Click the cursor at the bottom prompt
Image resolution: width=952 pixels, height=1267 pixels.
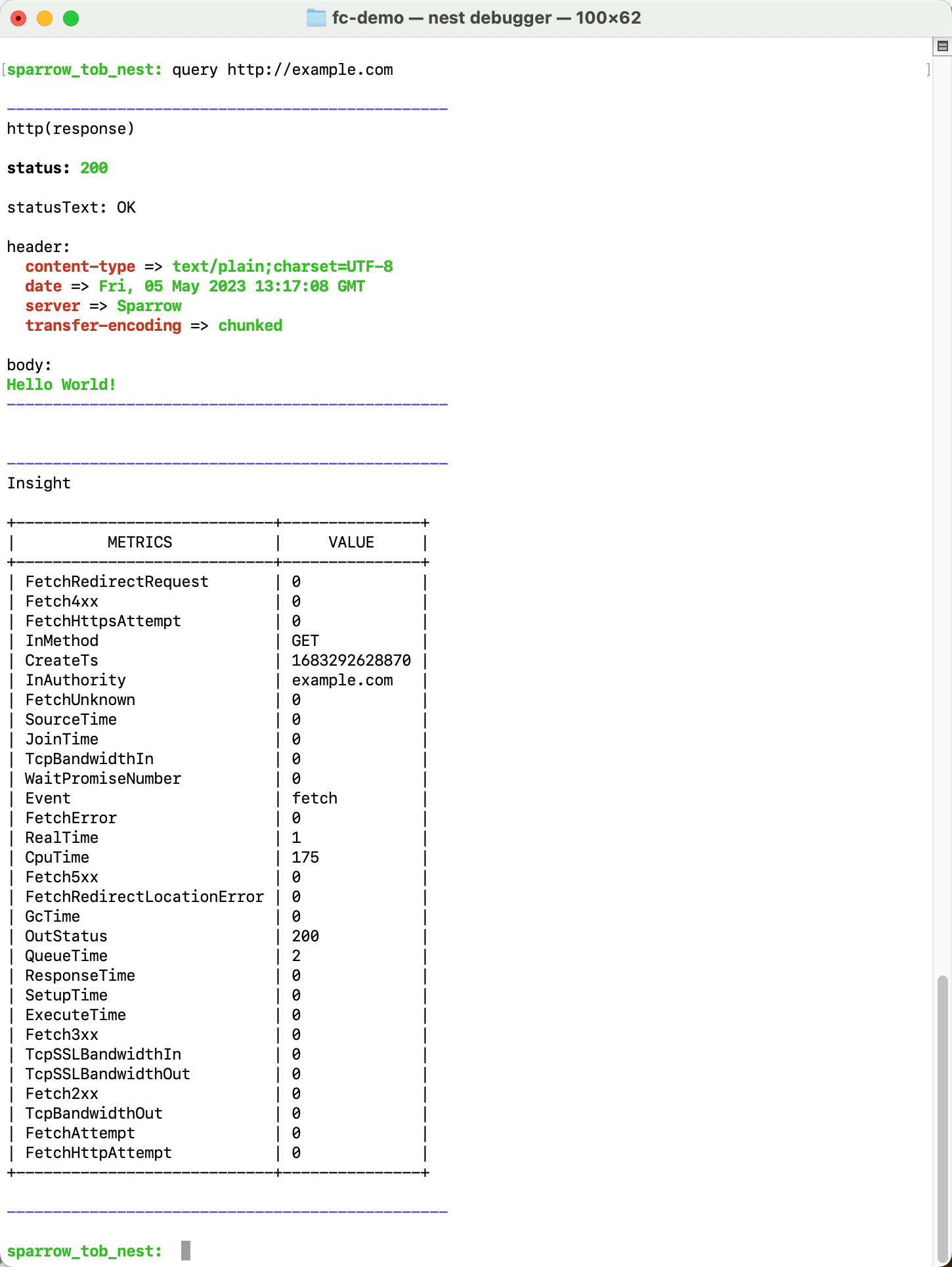pyautogui.click(x=186, y=1251)
